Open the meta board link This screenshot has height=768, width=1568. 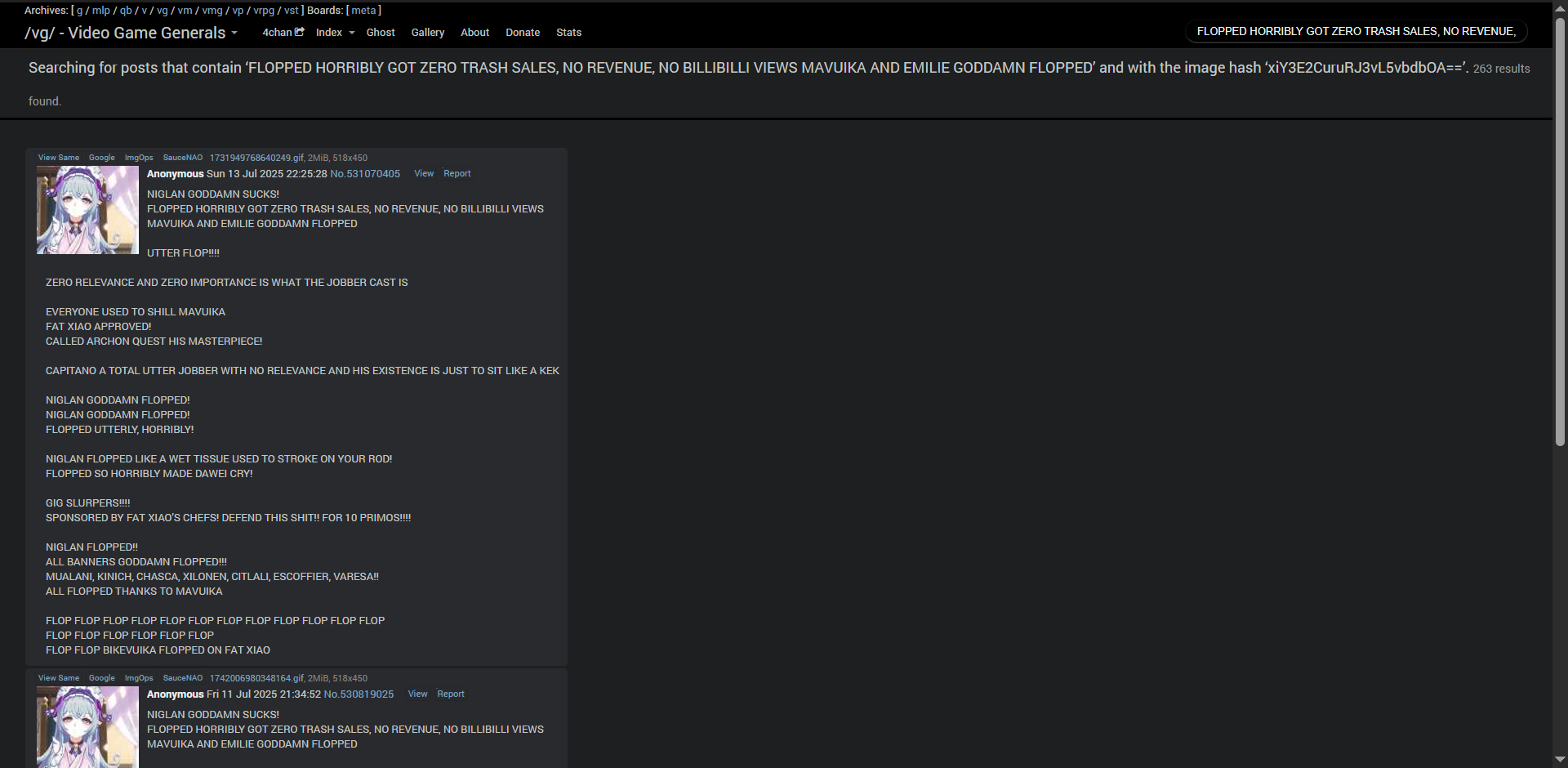click(363, 11)
